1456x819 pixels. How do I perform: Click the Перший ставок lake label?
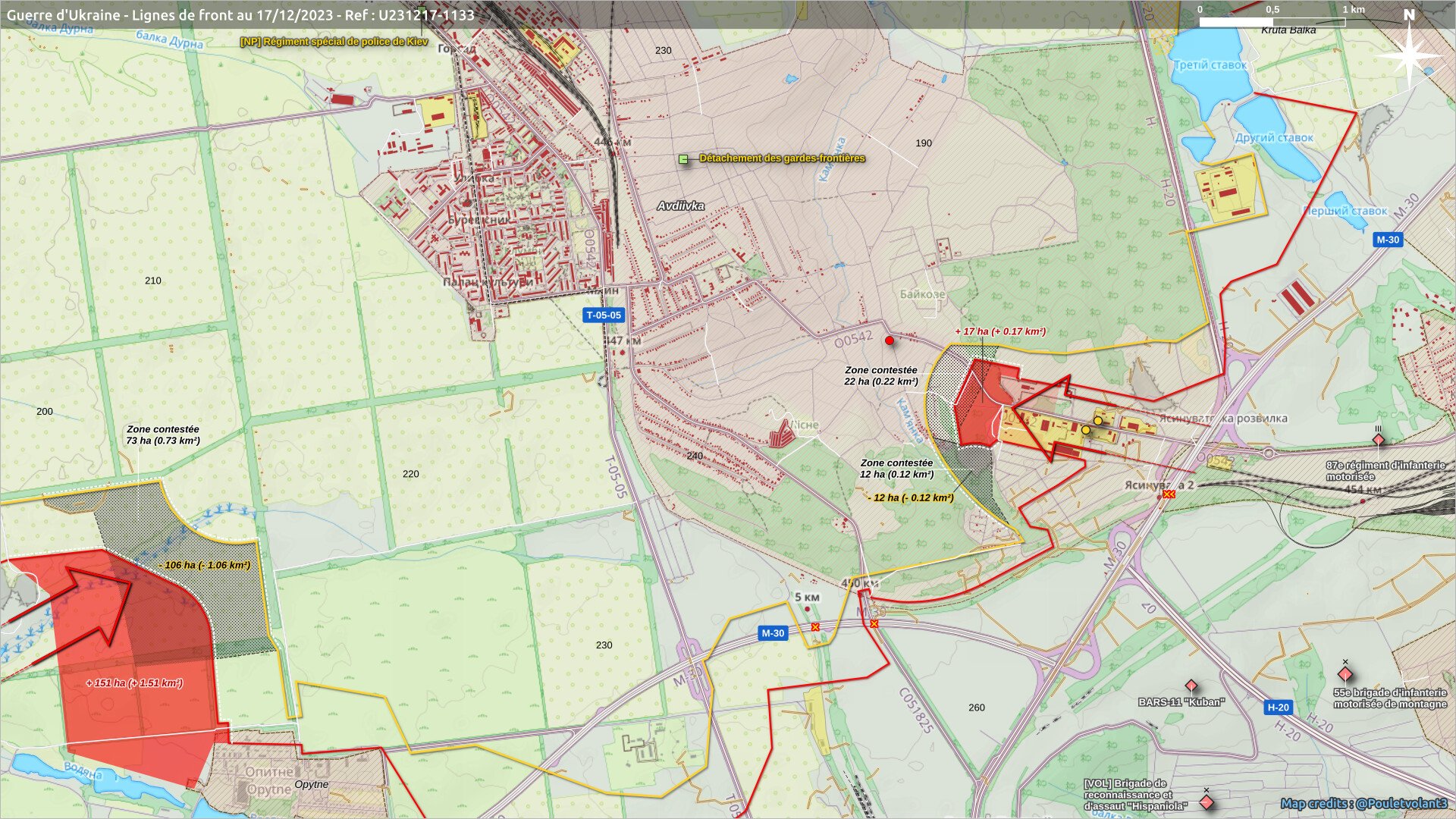click(1345, 211)
